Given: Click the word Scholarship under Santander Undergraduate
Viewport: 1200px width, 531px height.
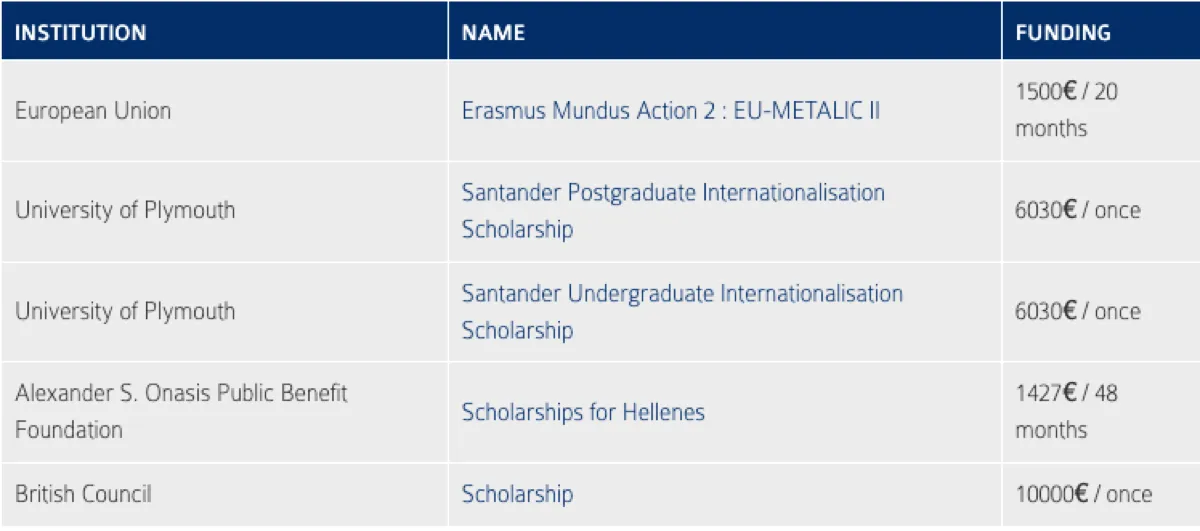Looking at the screenshot, I should point(517,330).
